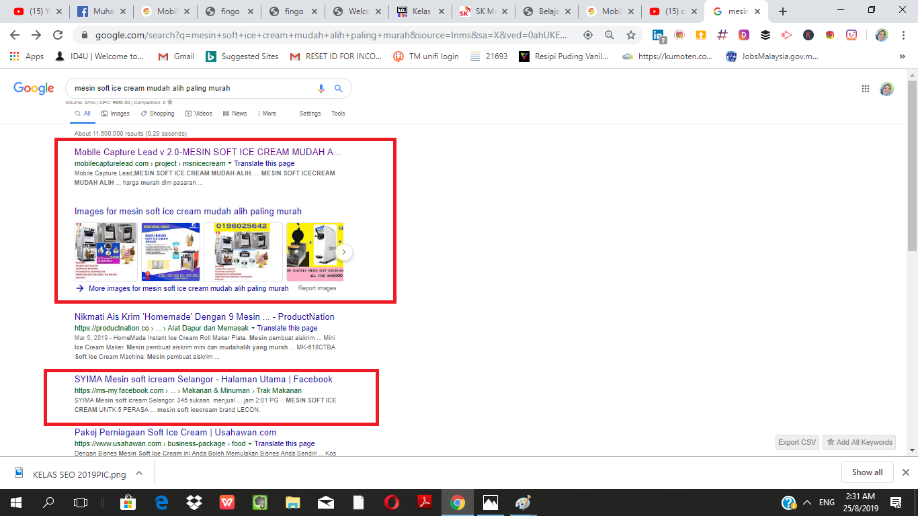The height and width of the screenshot is (516, 918).
Task: Expand the arrow beside usahawan.com result URL
Action: tap(249, 443)
